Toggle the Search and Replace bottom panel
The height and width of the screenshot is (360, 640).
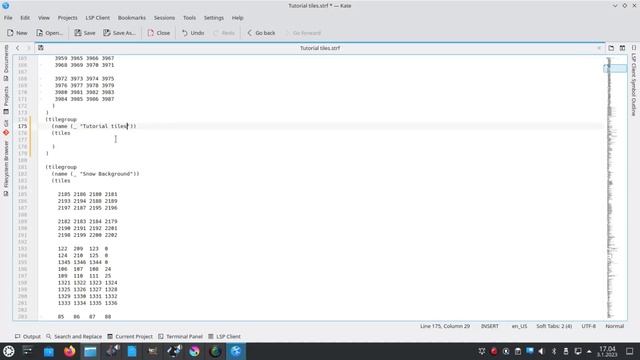tap(74, 336)
